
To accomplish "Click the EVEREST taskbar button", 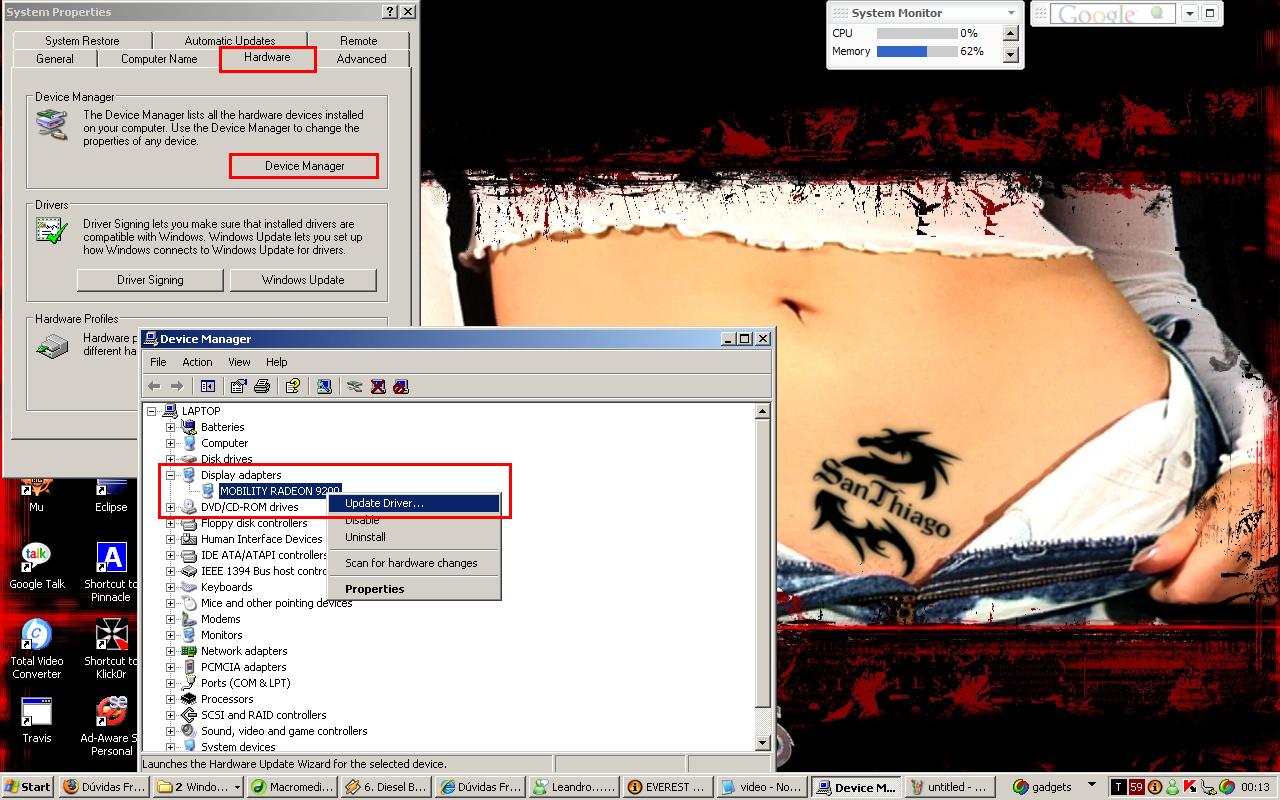I will 669,787.
